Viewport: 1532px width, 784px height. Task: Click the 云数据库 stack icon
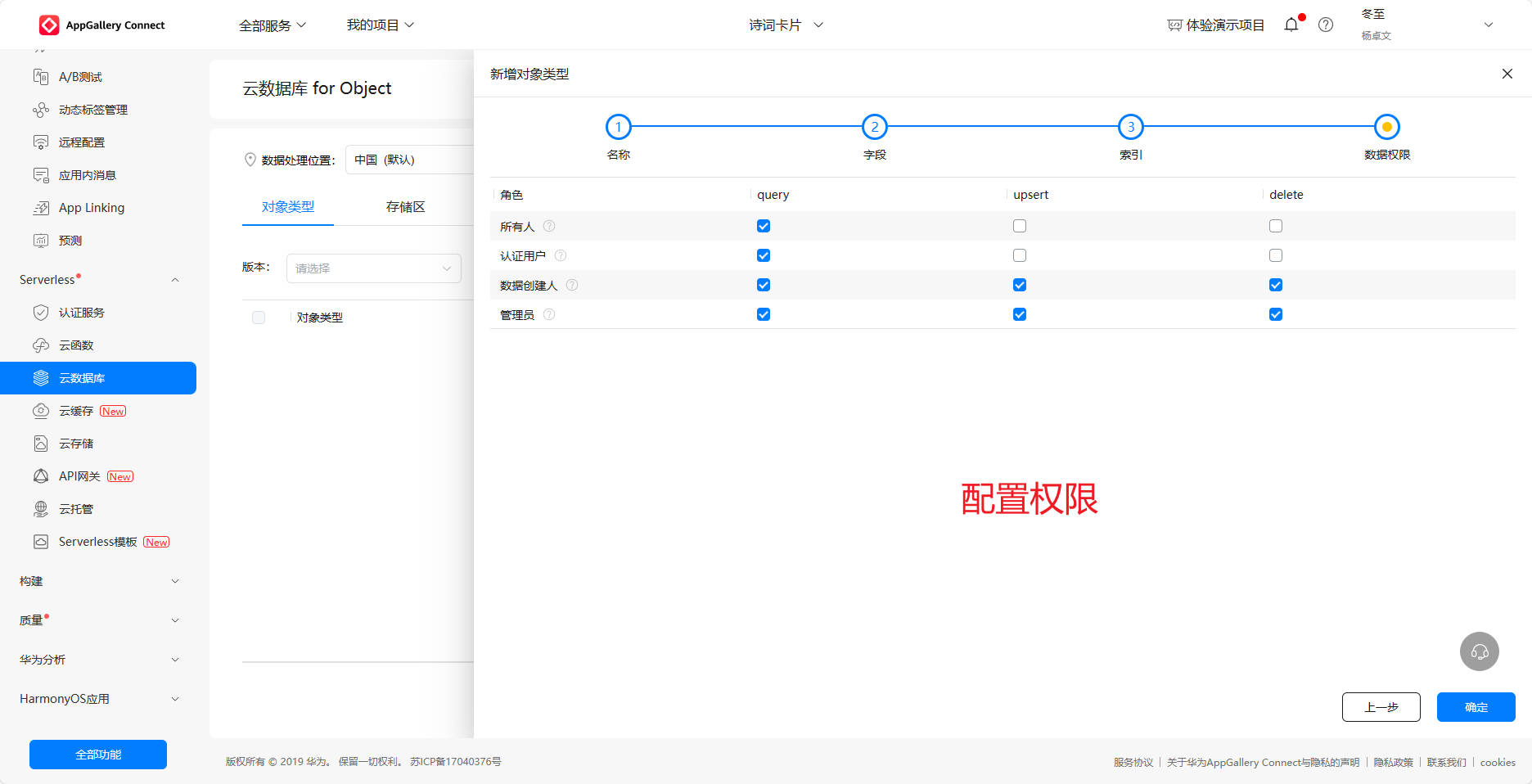(x=41, y=378)
